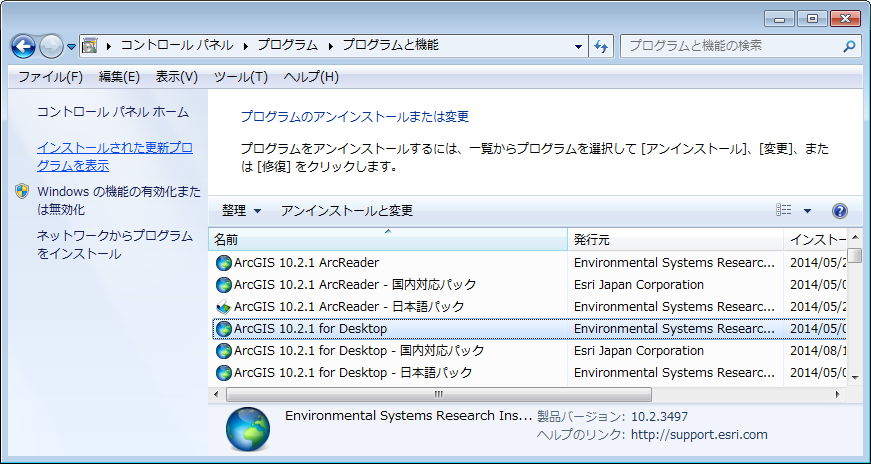This screenshot has width=871, height=464.
Task: Sort by the 発行元 column header
Action: tap(675, 240)
